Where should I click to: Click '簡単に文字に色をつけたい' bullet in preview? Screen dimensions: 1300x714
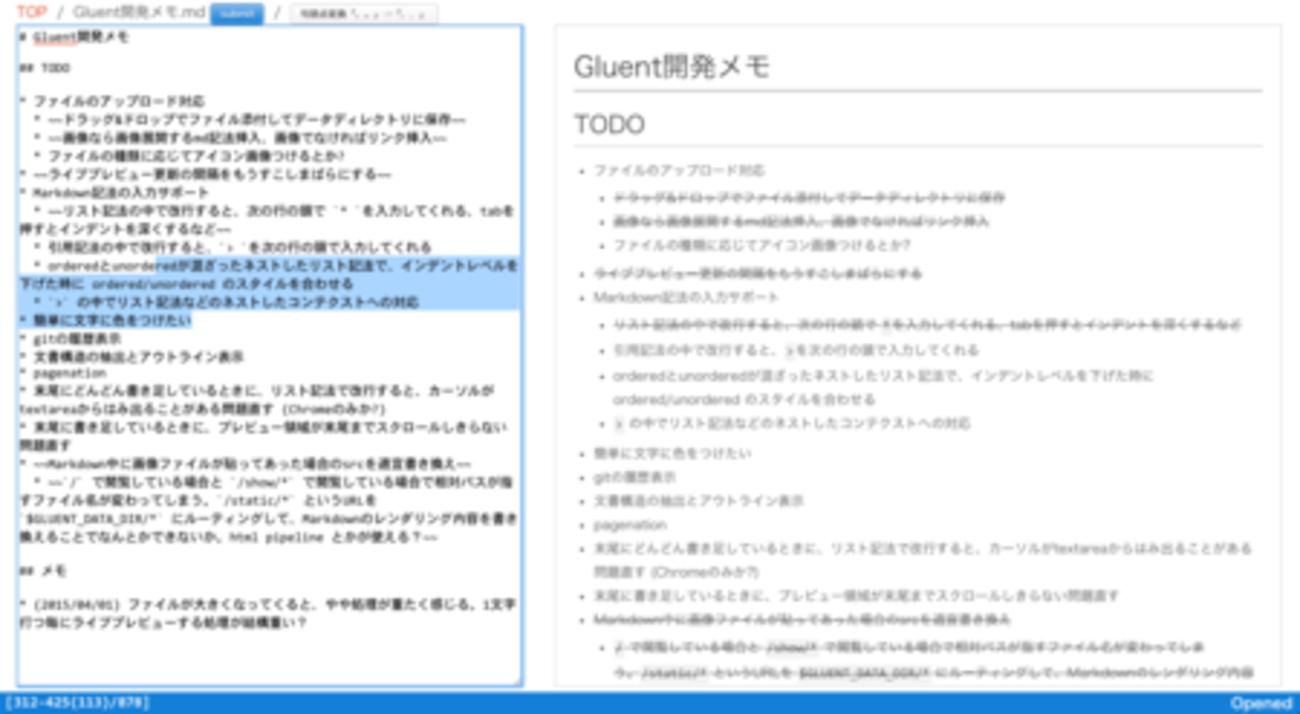tap(672, 453)
